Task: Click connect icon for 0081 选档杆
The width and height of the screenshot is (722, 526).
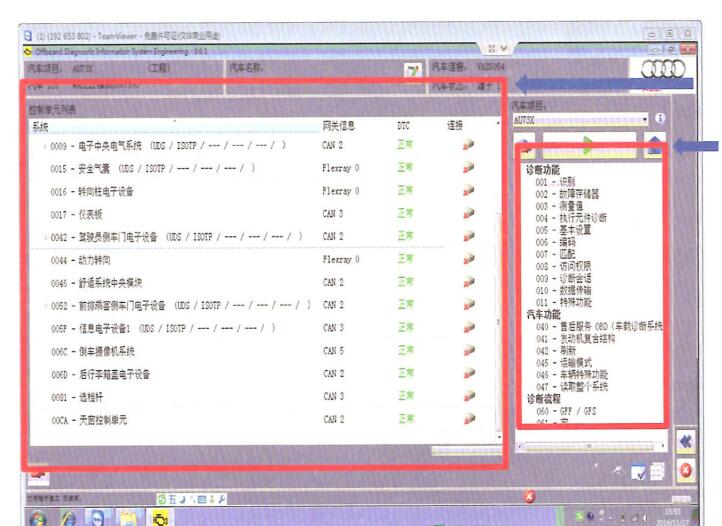Action: 469,396
